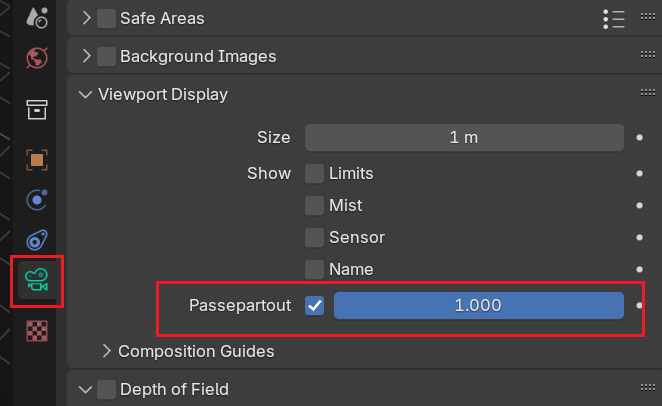Tick the Sensor checkbox
662x406 pixels.
(315, 238)
